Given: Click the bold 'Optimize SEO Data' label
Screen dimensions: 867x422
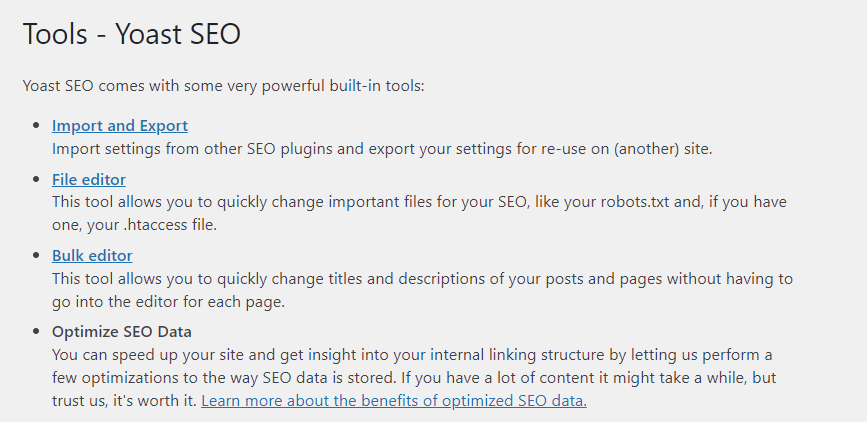Looking at the screenshot, I should (122, 331).
